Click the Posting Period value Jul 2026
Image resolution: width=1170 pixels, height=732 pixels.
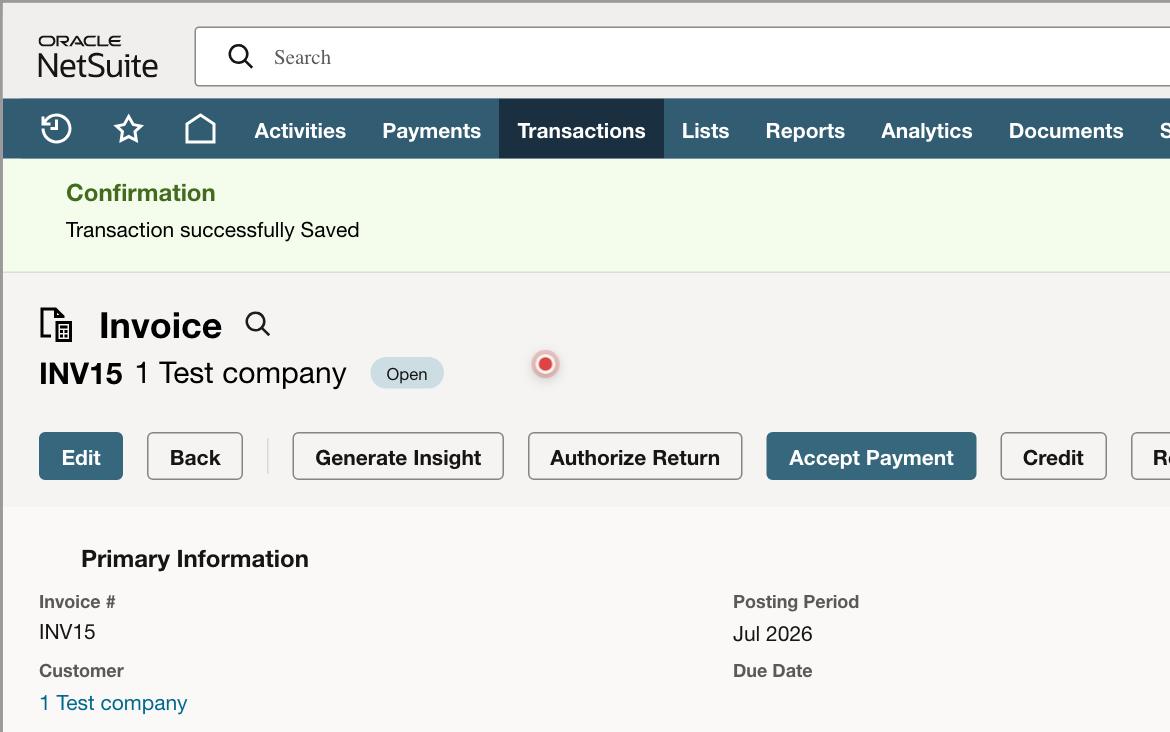pyautogui.click(x=772, y=634)
